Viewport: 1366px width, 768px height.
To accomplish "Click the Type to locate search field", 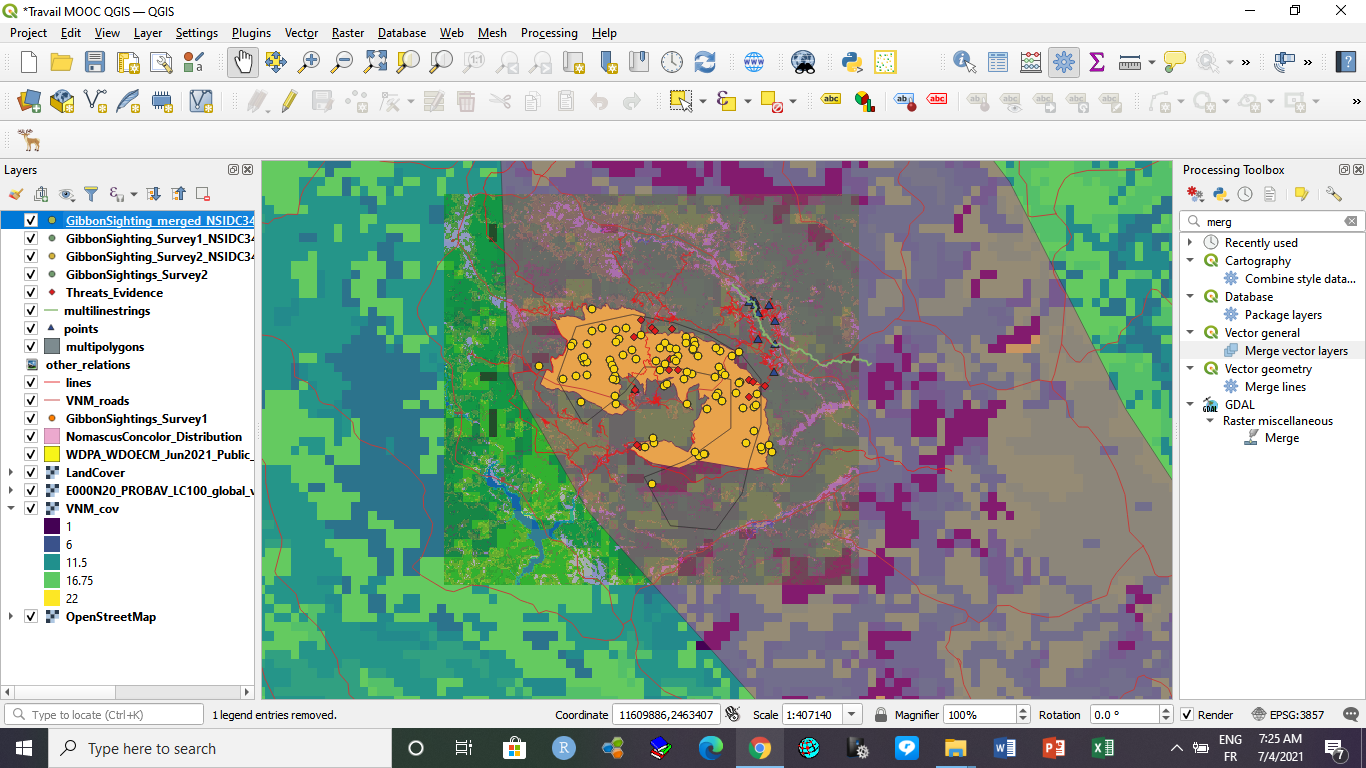I will click(x=105, y=715).
